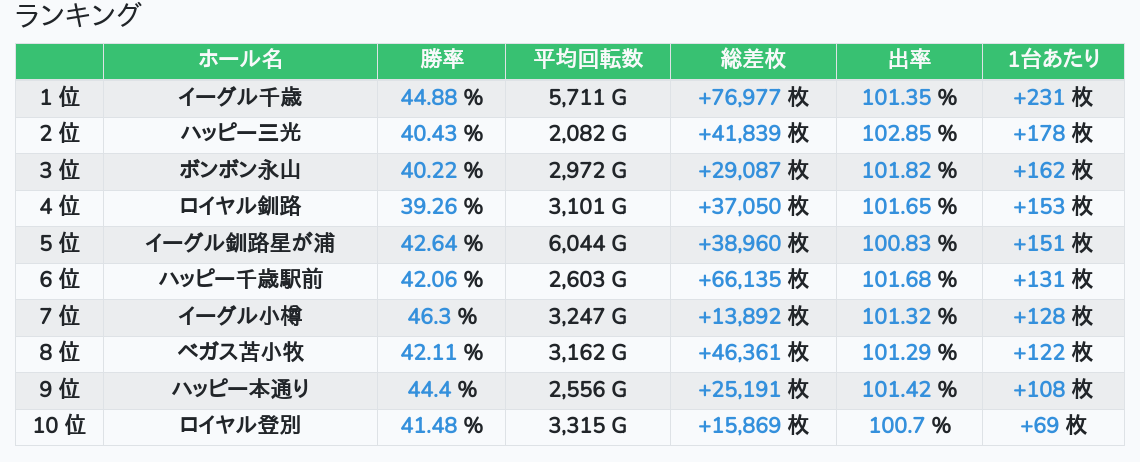Click the ボンボン永山 hall name
The image size is (1140, 462).
click(240, 170)
